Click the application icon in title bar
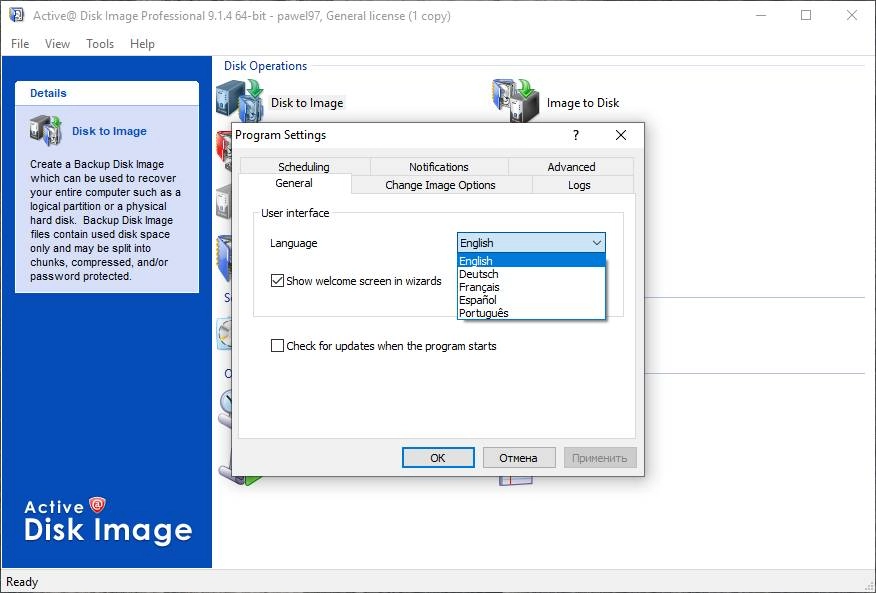The width and height of the screenshot is (876, 593). 17,15
